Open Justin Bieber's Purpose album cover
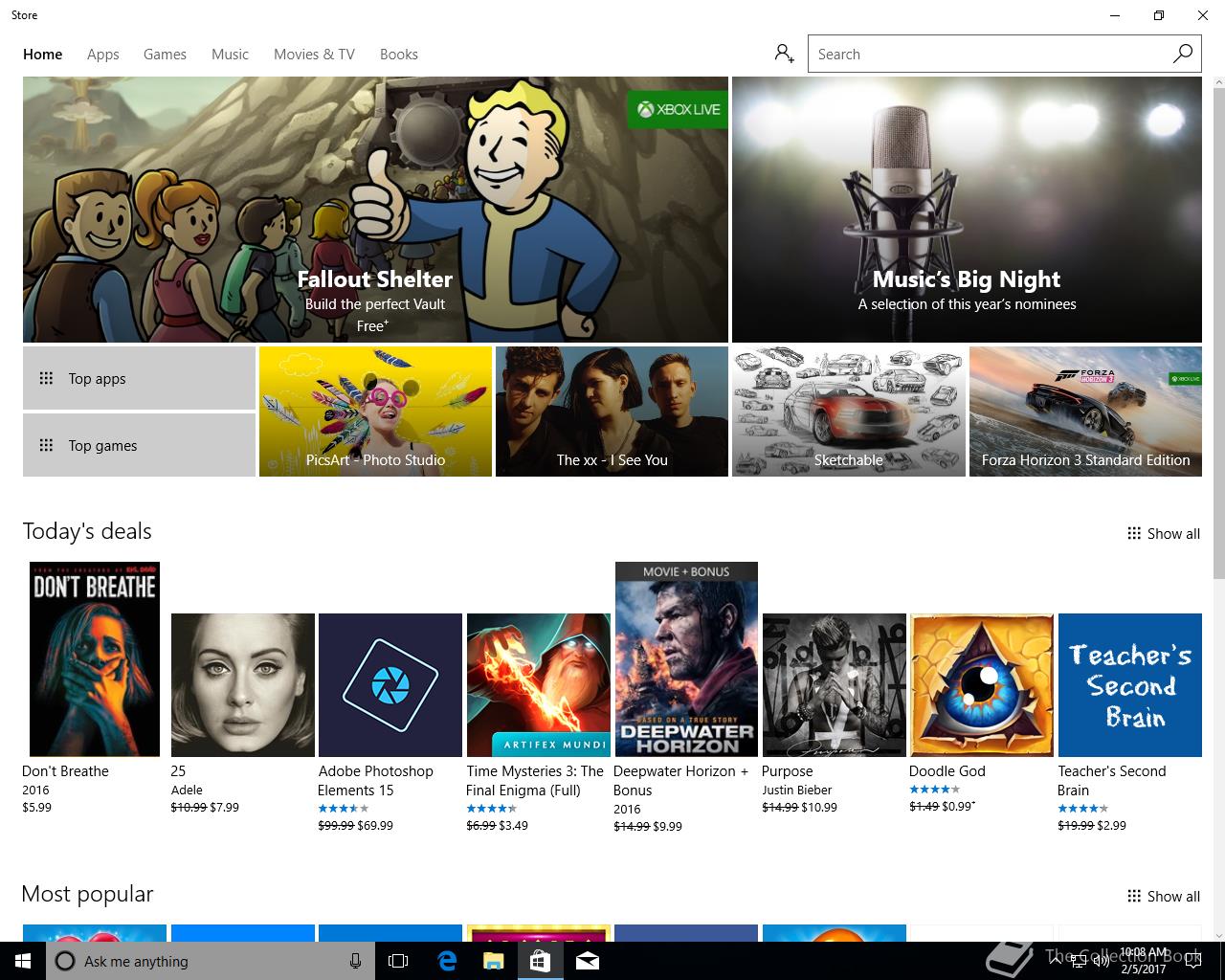 (x=835, y=685)
